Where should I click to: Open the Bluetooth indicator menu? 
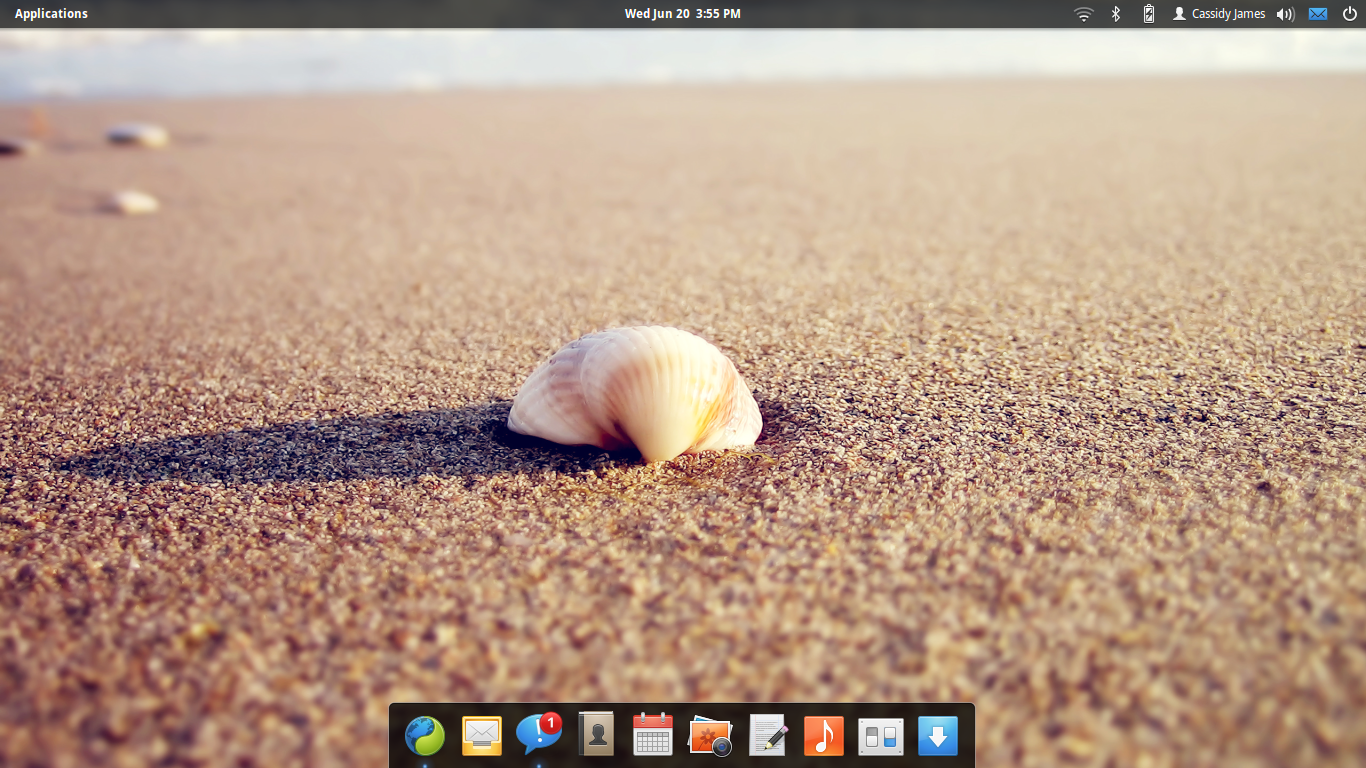pos(1116,14)
